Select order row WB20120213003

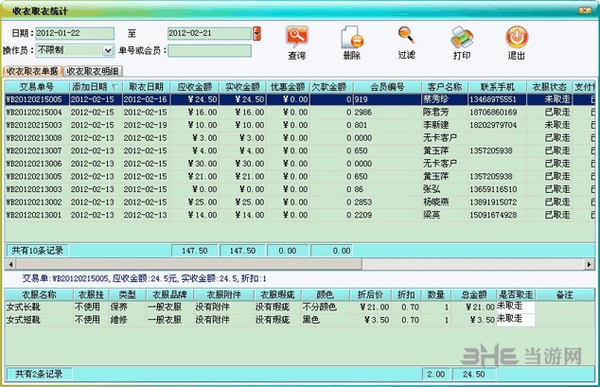(300, 189)
